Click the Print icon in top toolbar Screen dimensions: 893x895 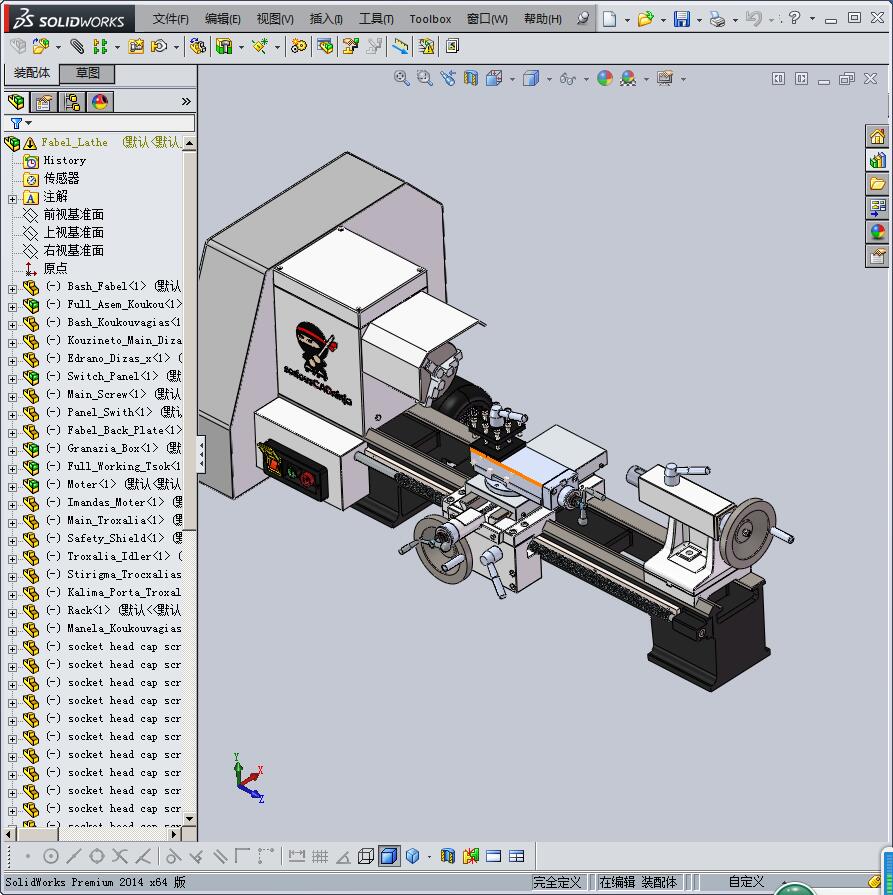(716, 19)
